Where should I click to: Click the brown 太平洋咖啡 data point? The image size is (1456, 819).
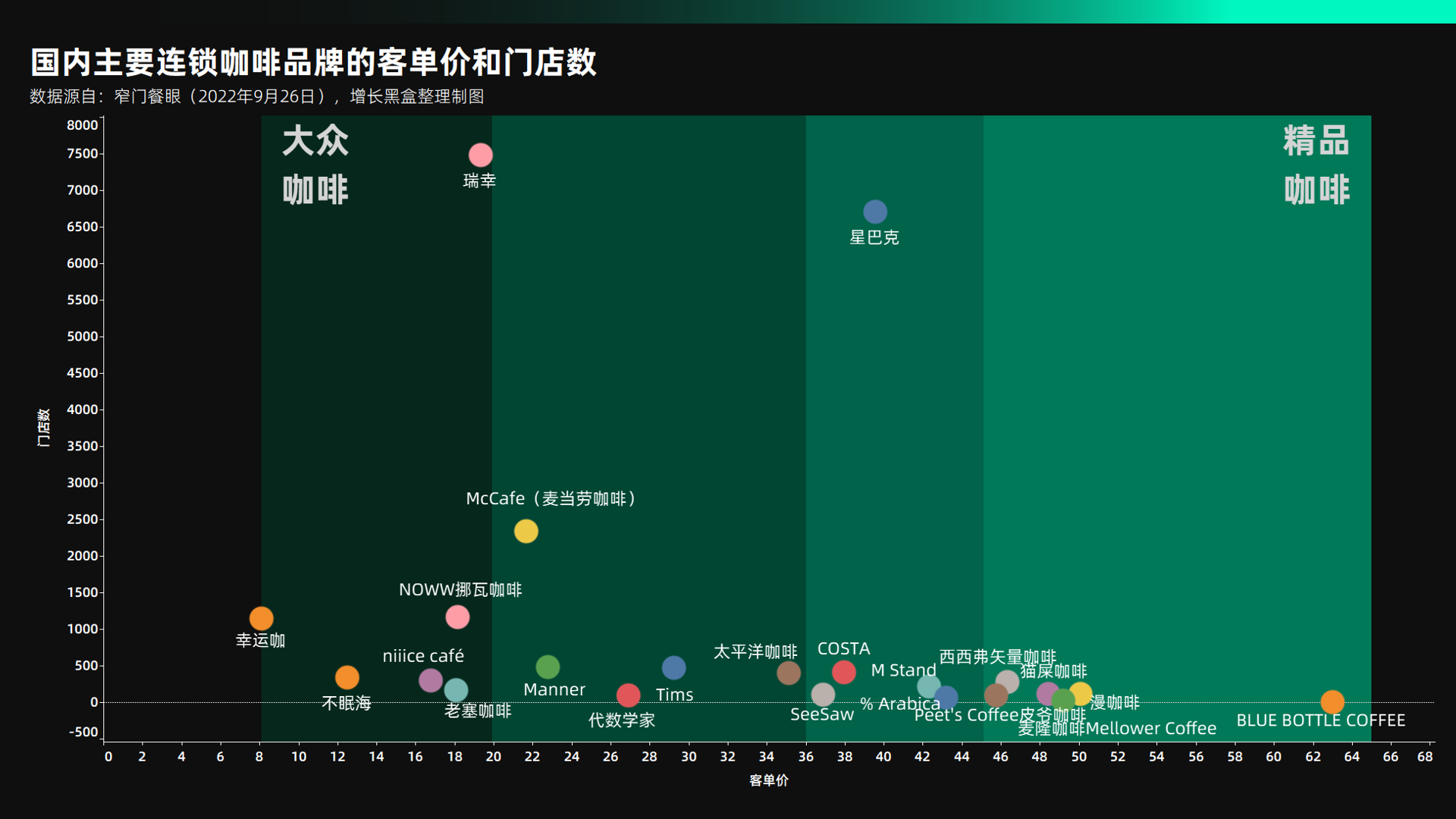click(789, 672)
